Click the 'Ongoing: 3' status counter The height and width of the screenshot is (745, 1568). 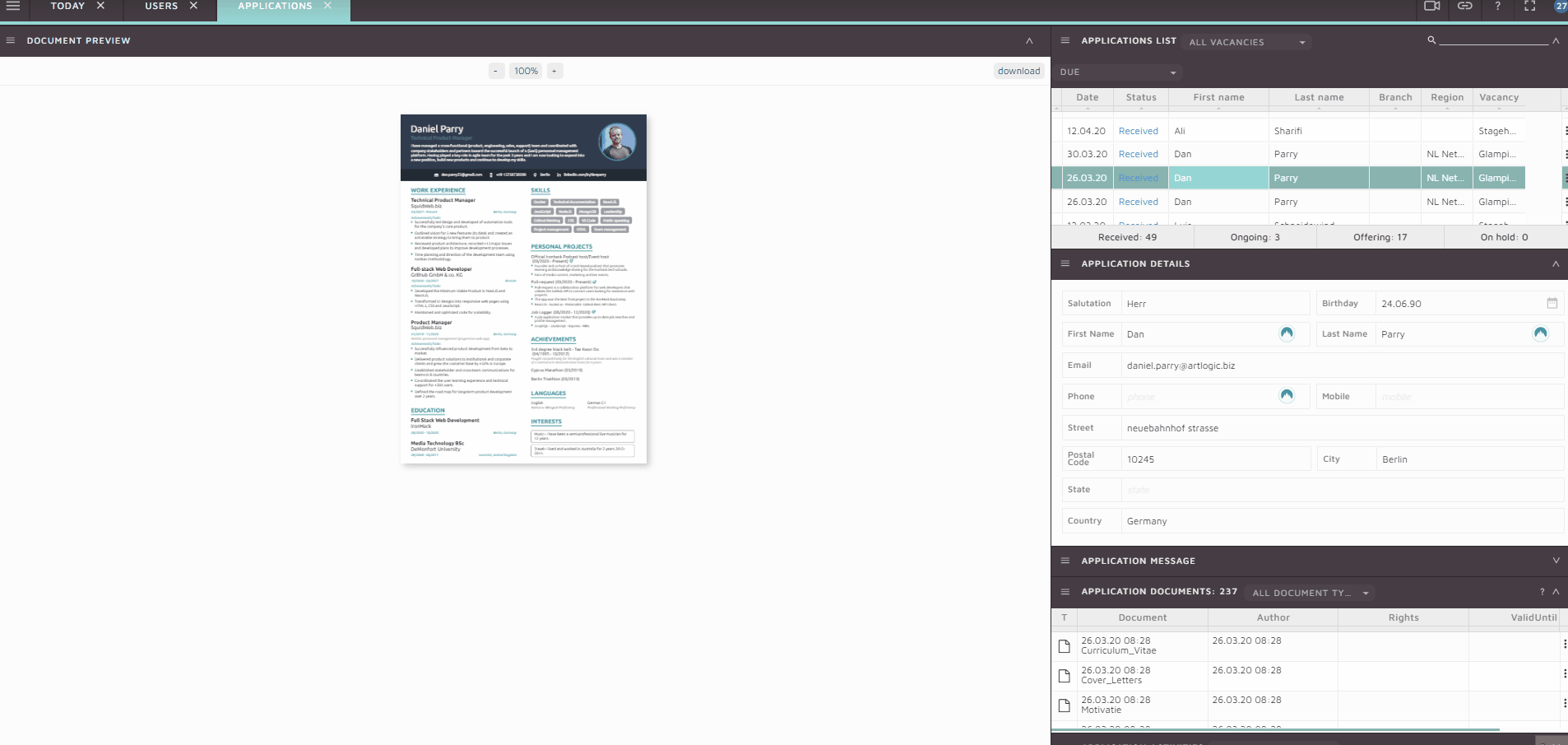1255,237
